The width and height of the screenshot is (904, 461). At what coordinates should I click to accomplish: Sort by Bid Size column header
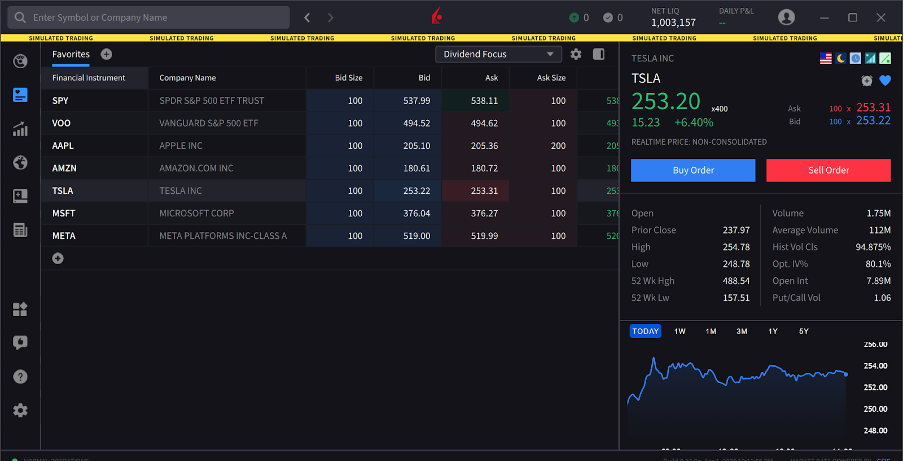pos(340,78)
